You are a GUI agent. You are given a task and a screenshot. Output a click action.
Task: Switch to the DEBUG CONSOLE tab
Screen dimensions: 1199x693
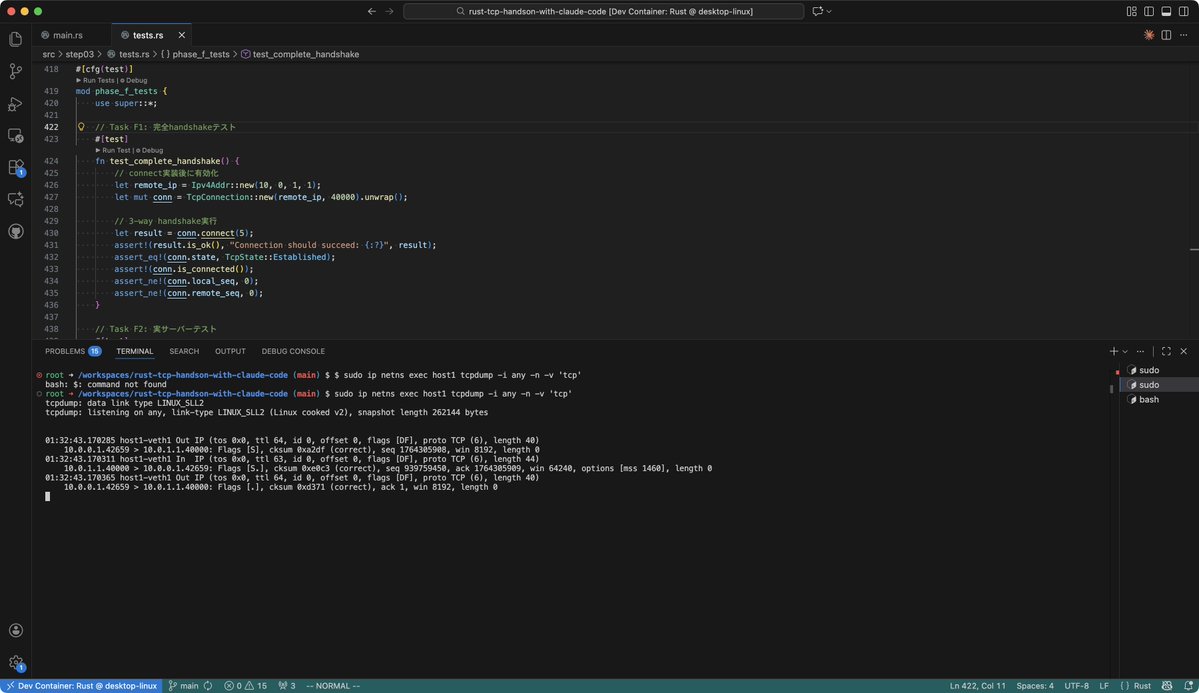click(x=292, y=351)
